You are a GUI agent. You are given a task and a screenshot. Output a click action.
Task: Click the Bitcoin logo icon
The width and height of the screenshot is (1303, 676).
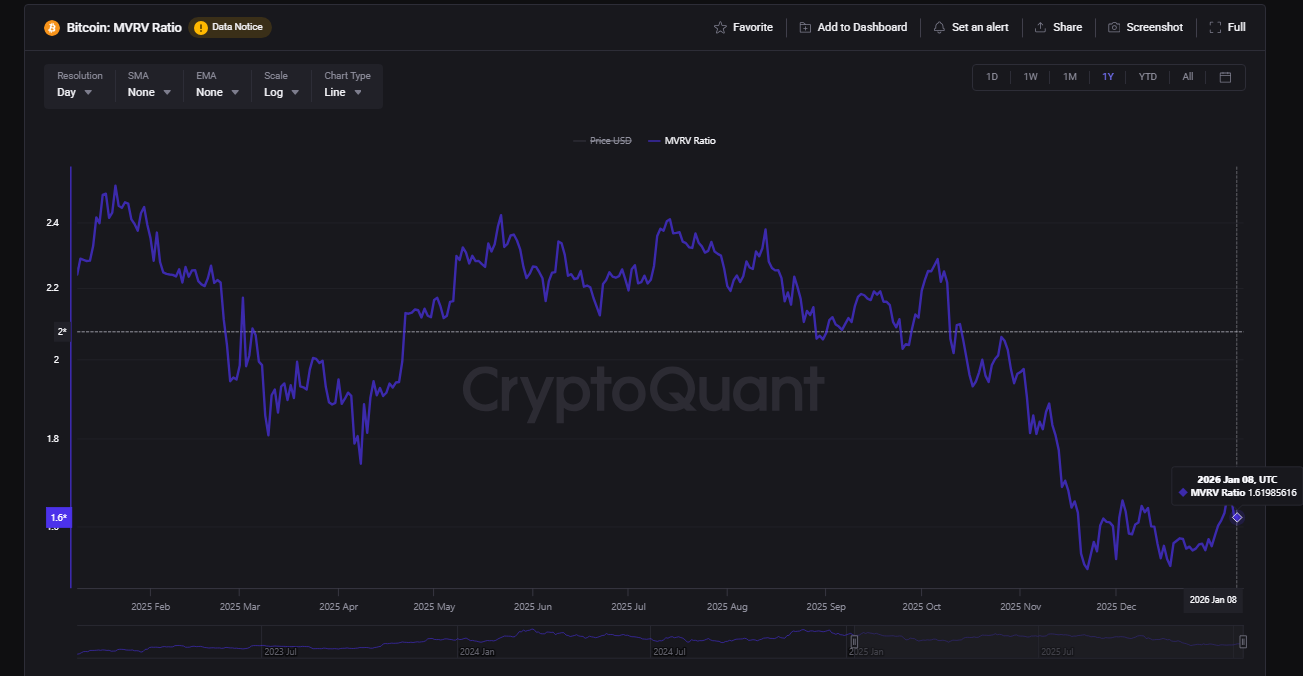(x=52, y=28)
